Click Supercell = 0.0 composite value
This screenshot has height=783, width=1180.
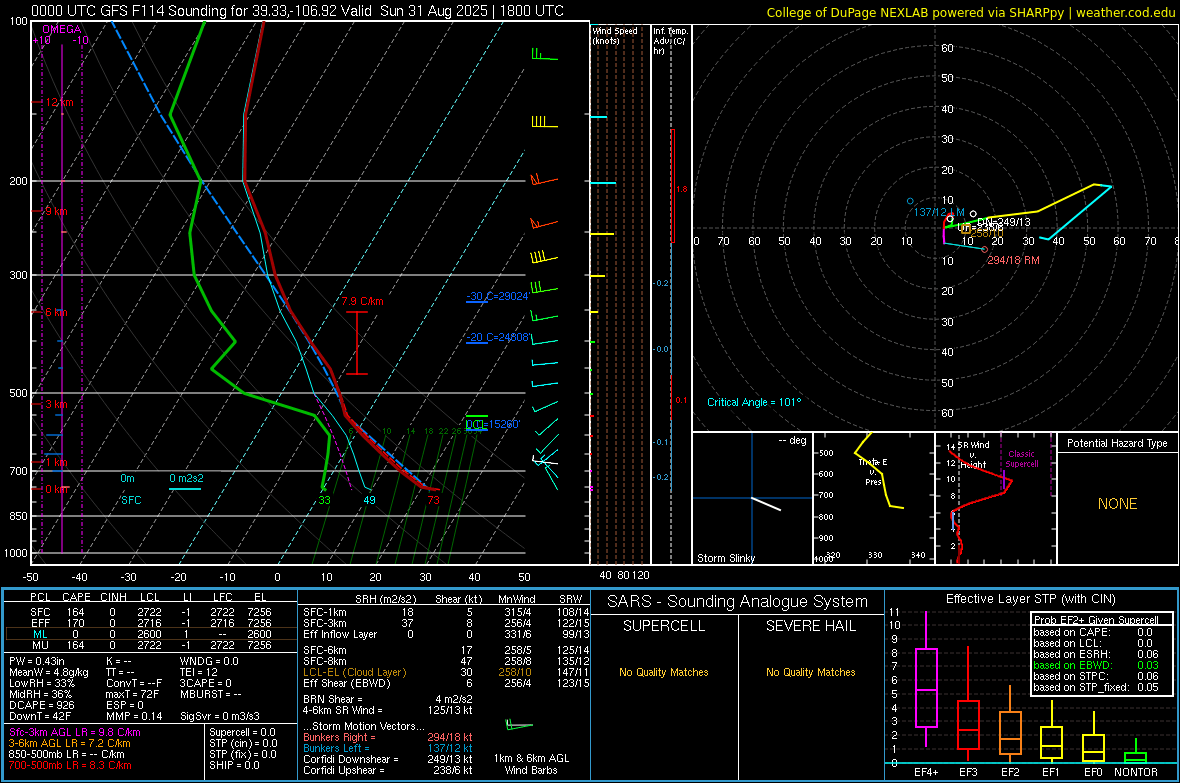pos(242,732)
